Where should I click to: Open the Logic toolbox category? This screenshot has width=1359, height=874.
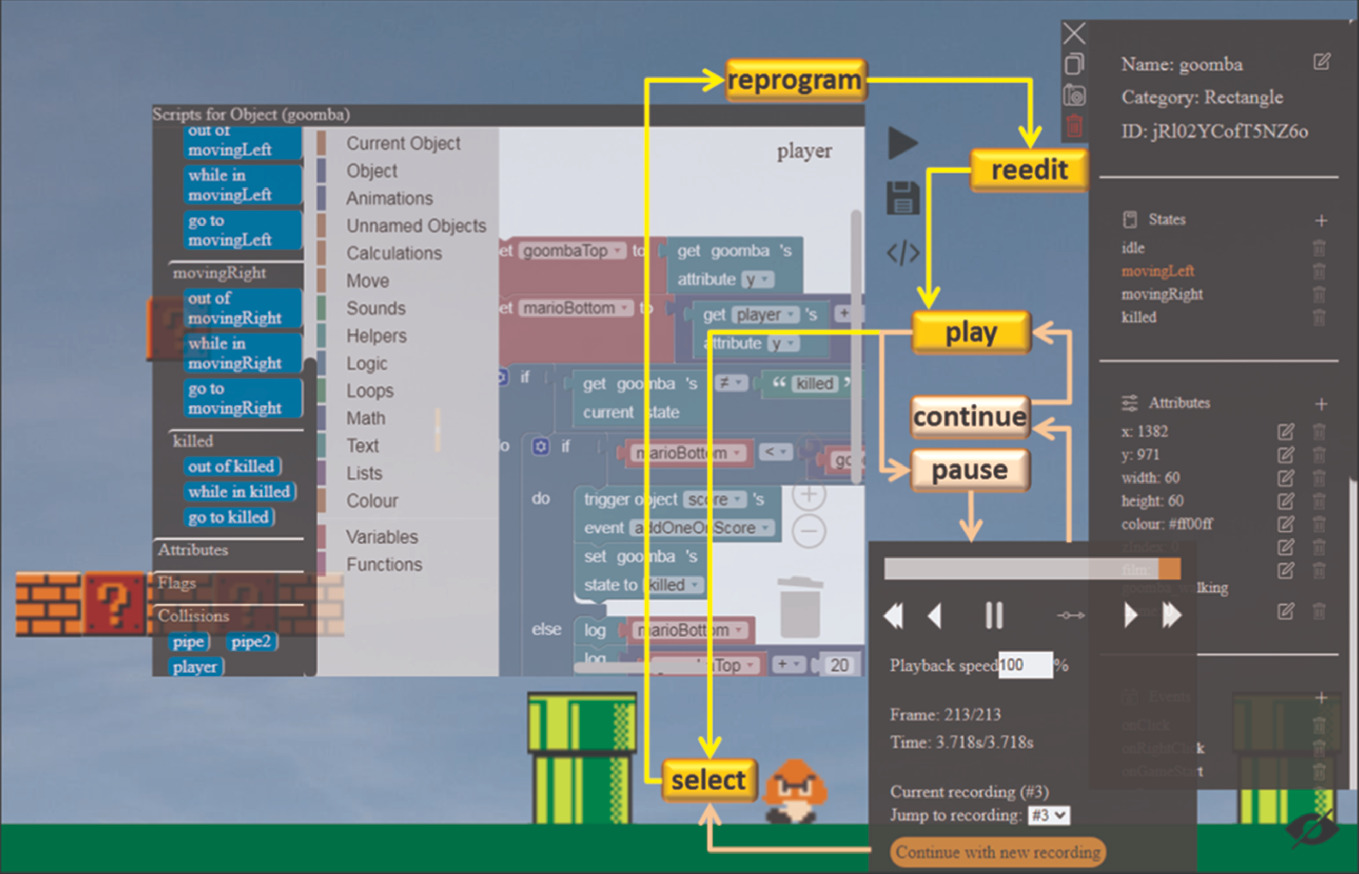click(x=367, y=364)
